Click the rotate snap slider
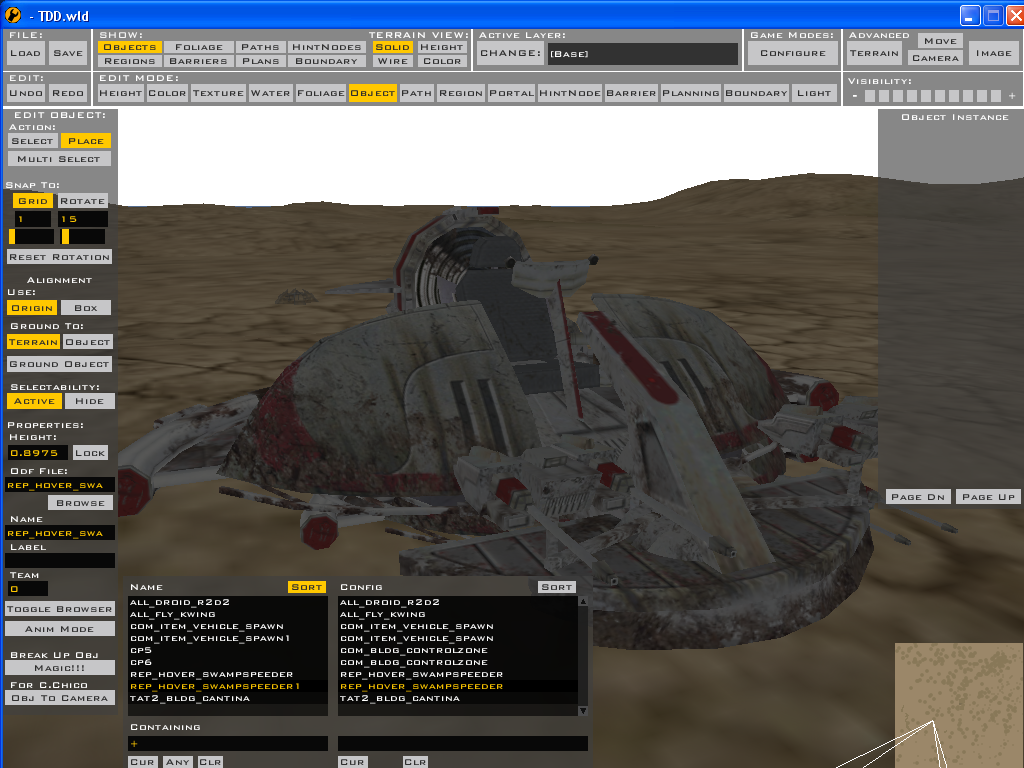 click(83, 236)
